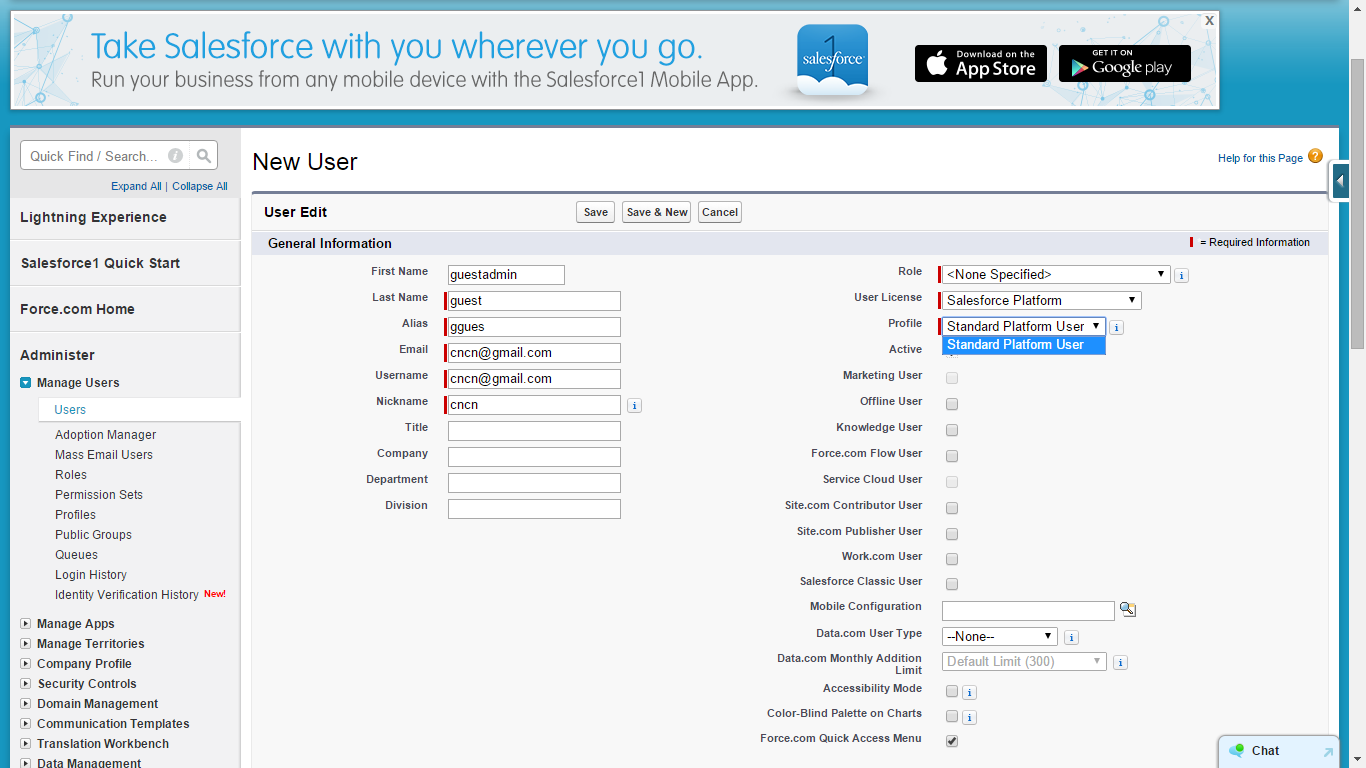Image resolution: width=1366 pixels, height=768 pixels.
Task: Open help via the orange question mark icon
Action: point(1315,156)
